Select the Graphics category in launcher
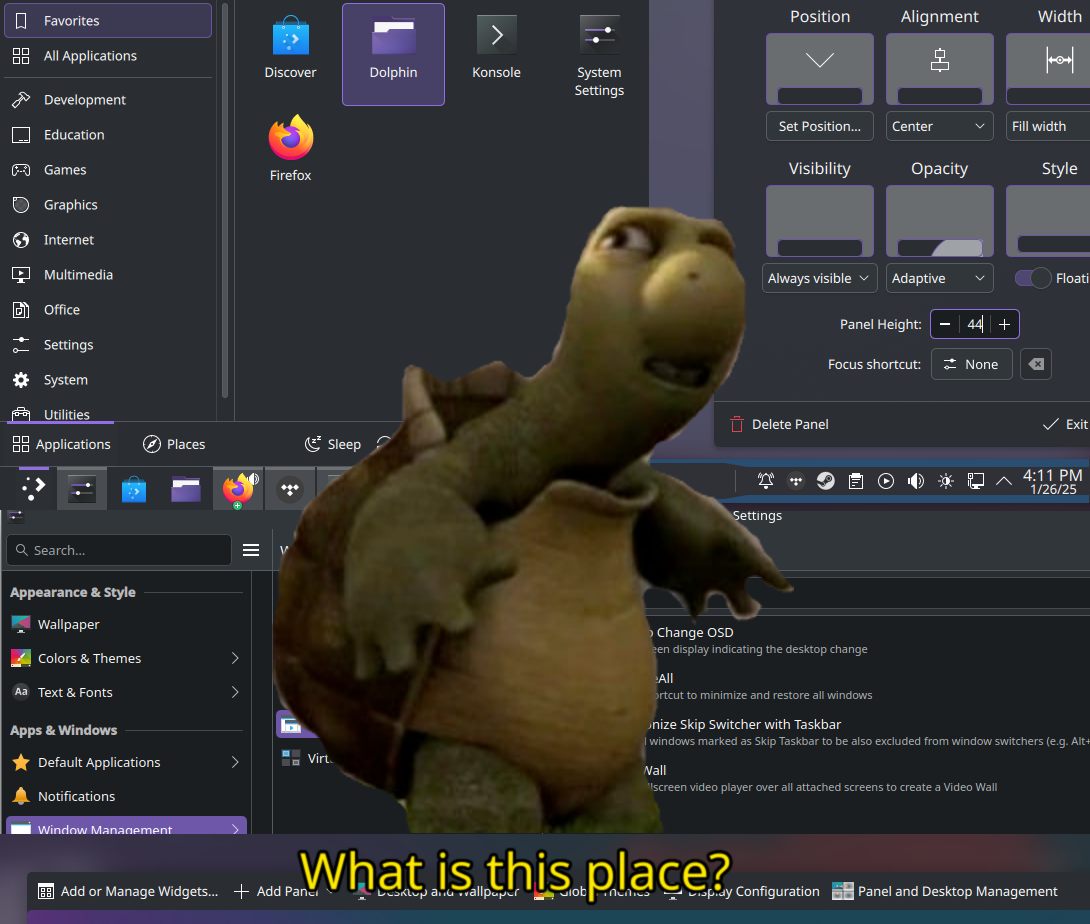Viewport: 1090px width, 924px height. click(x=70, y=205)
